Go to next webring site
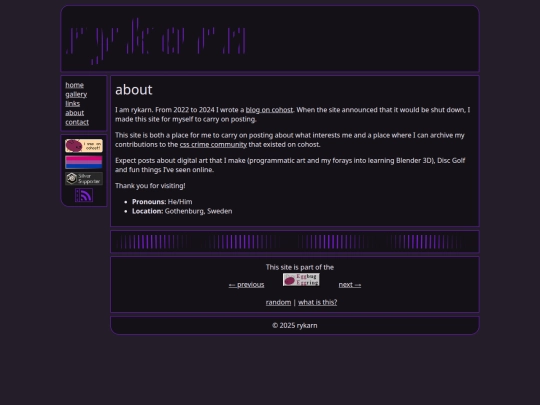 (x=350, y=285)
